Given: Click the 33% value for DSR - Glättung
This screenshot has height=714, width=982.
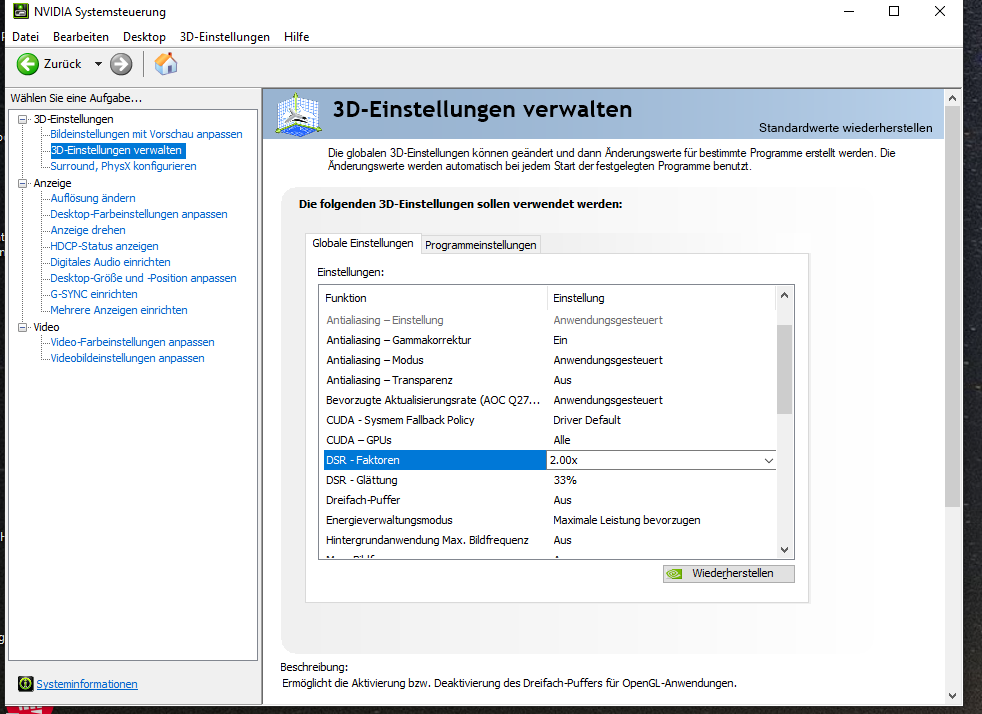Looking at the screenshot, I should (x=565, y=480).
